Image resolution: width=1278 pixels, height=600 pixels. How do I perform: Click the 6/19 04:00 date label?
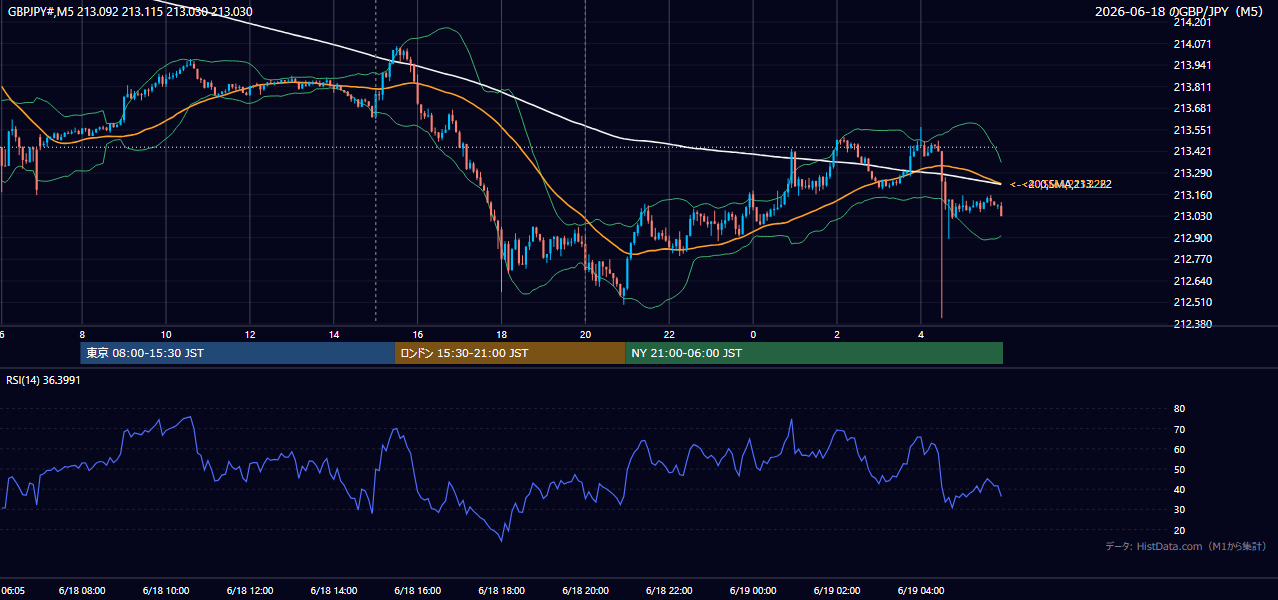(921, 590)
